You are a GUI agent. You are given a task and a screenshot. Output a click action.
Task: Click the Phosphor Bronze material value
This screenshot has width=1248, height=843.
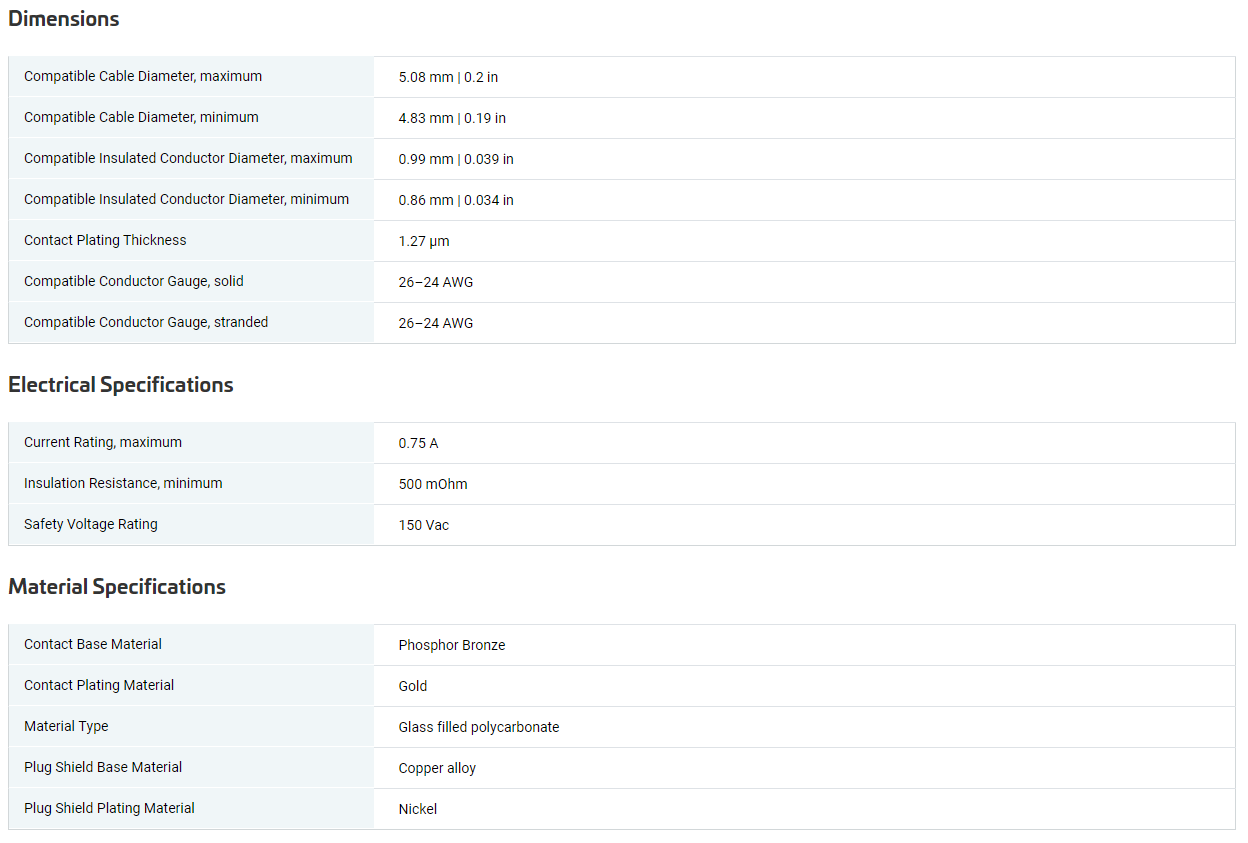(452, 645)
